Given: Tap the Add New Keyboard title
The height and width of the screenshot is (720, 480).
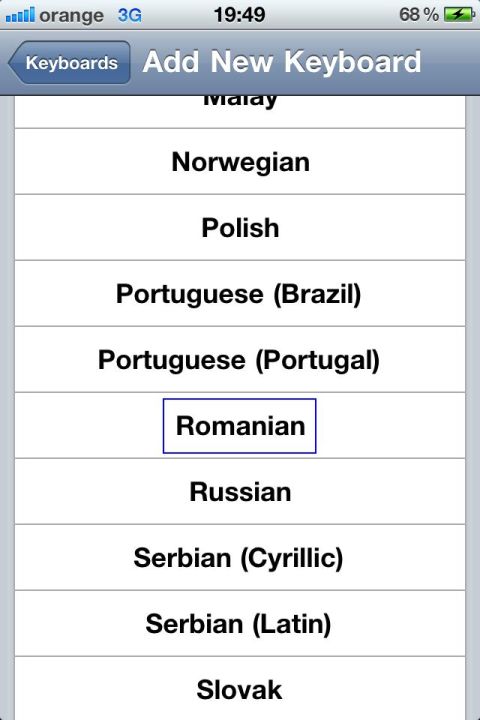Looking at the screenshot, I should [282, 62].
